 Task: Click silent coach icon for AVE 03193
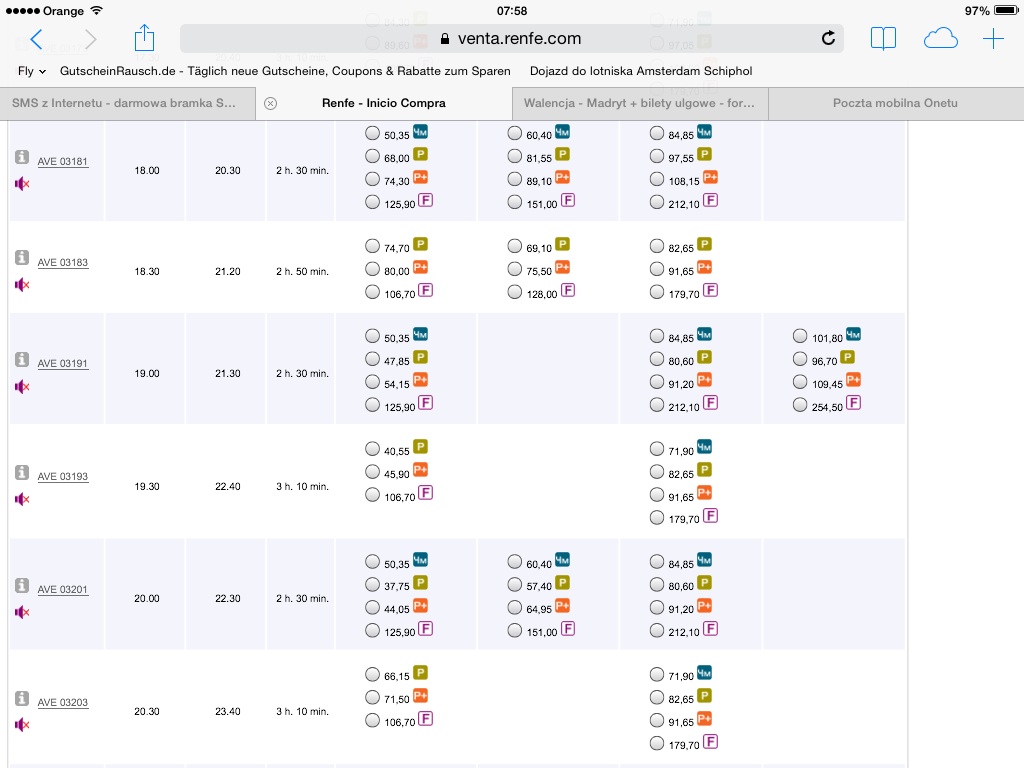point(22,499)
